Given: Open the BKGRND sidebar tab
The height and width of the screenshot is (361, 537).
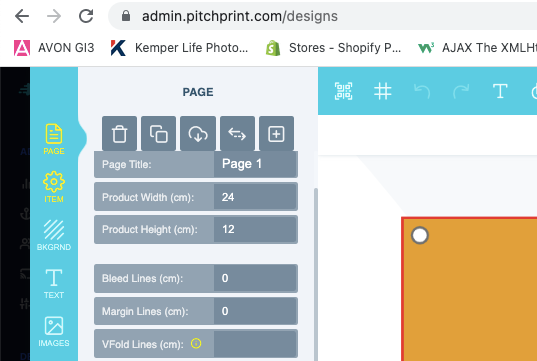Looking at the screenshot, I should pyautogui.click(x=54, y=235).
